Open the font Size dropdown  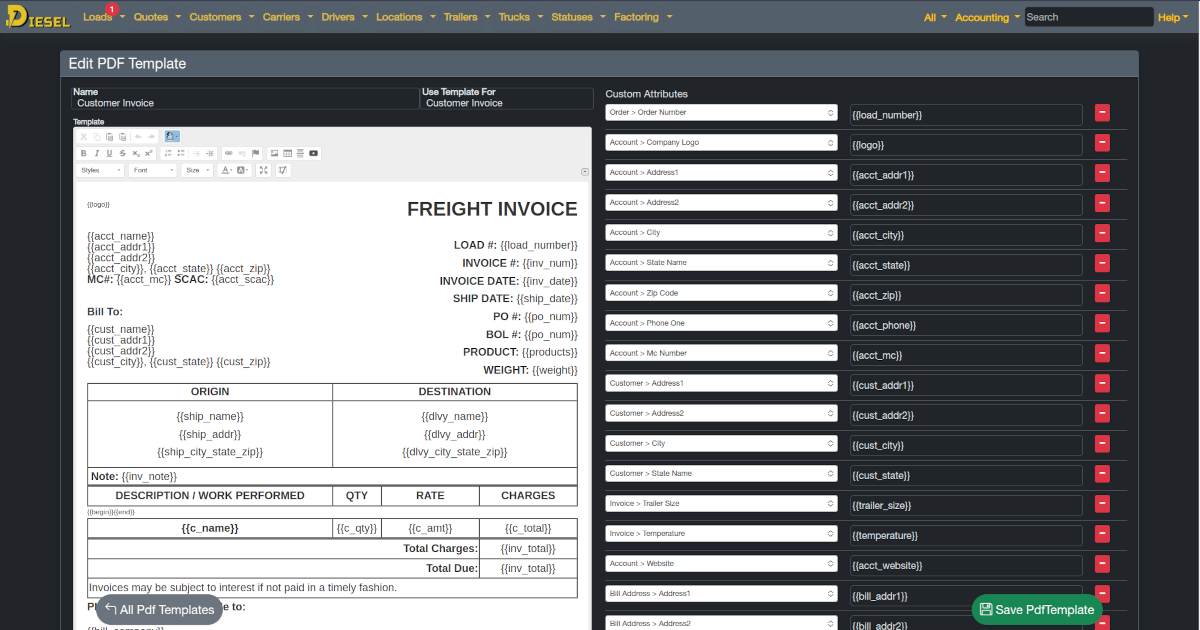(x=197, y=170)
